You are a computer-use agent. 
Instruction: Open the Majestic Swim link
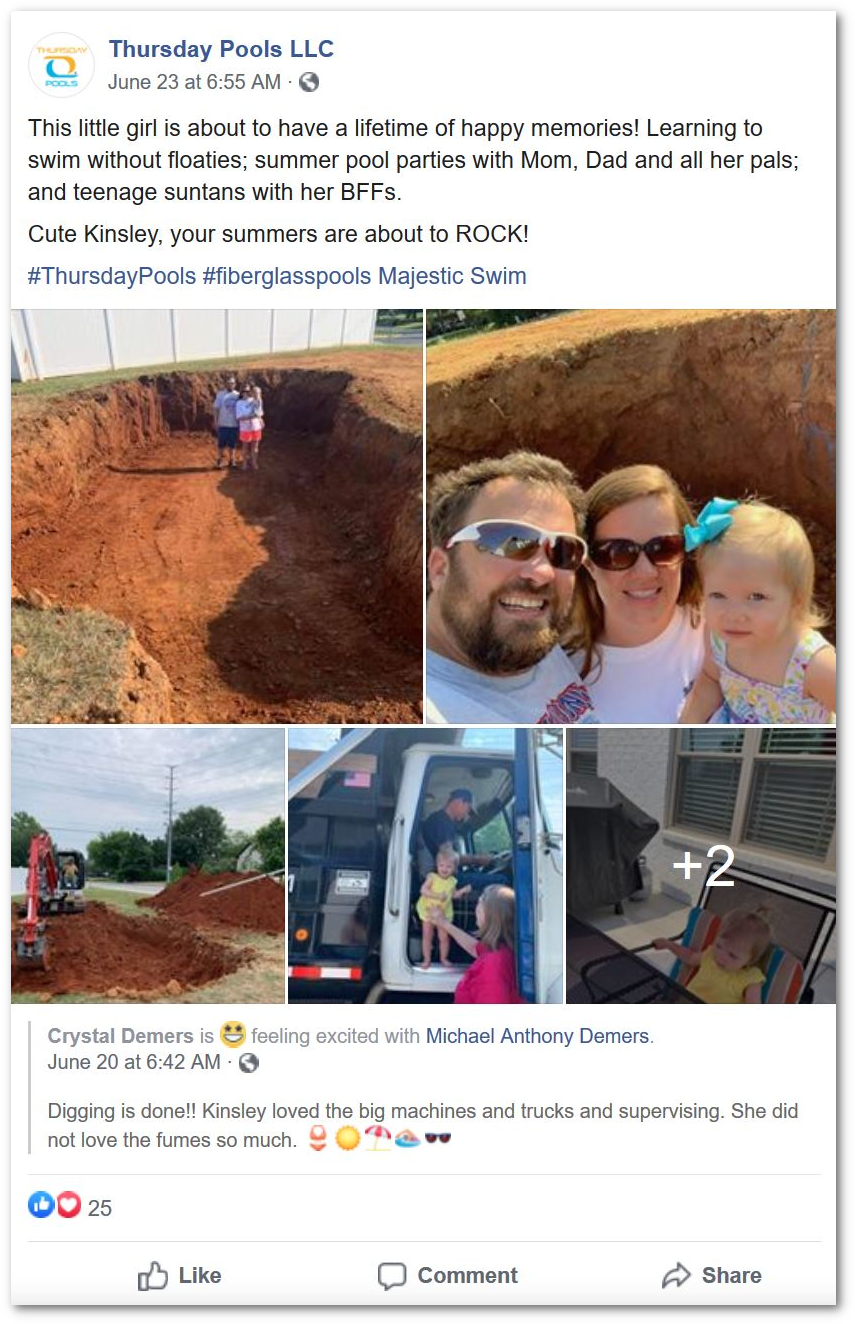click(452, 276)
